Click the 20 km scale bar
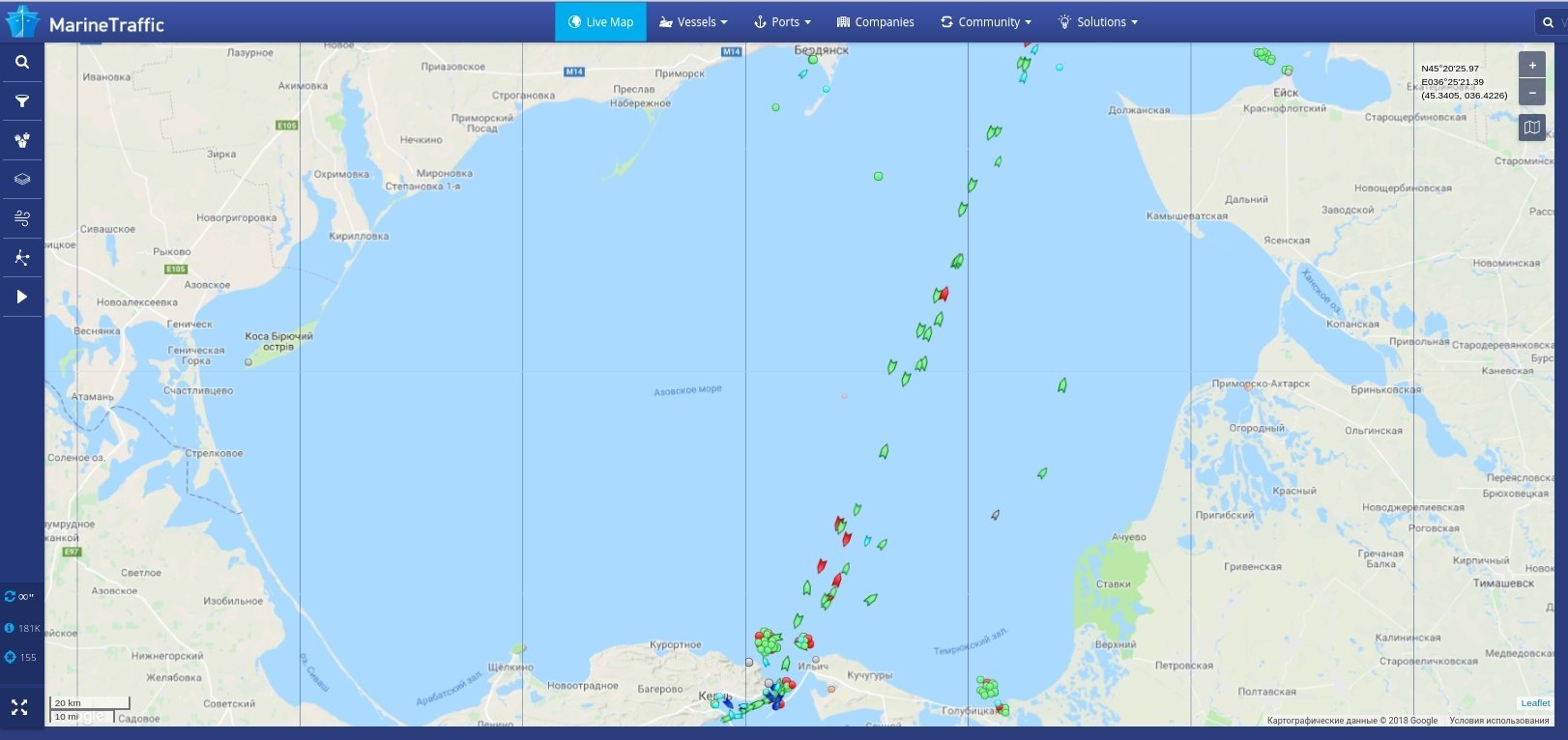 [x=90, y=702]
